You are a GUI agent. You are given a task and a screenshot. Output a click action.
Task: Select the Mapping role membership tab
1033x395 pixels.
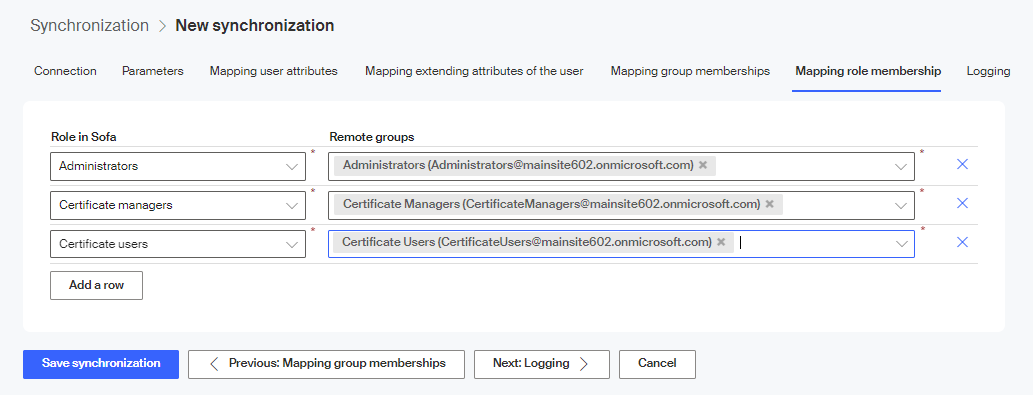pyautogui.click(x=868, y=71)
